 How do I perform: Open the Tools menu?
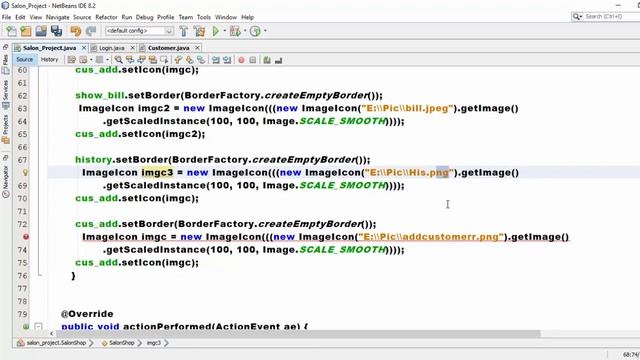pos(204,17)
